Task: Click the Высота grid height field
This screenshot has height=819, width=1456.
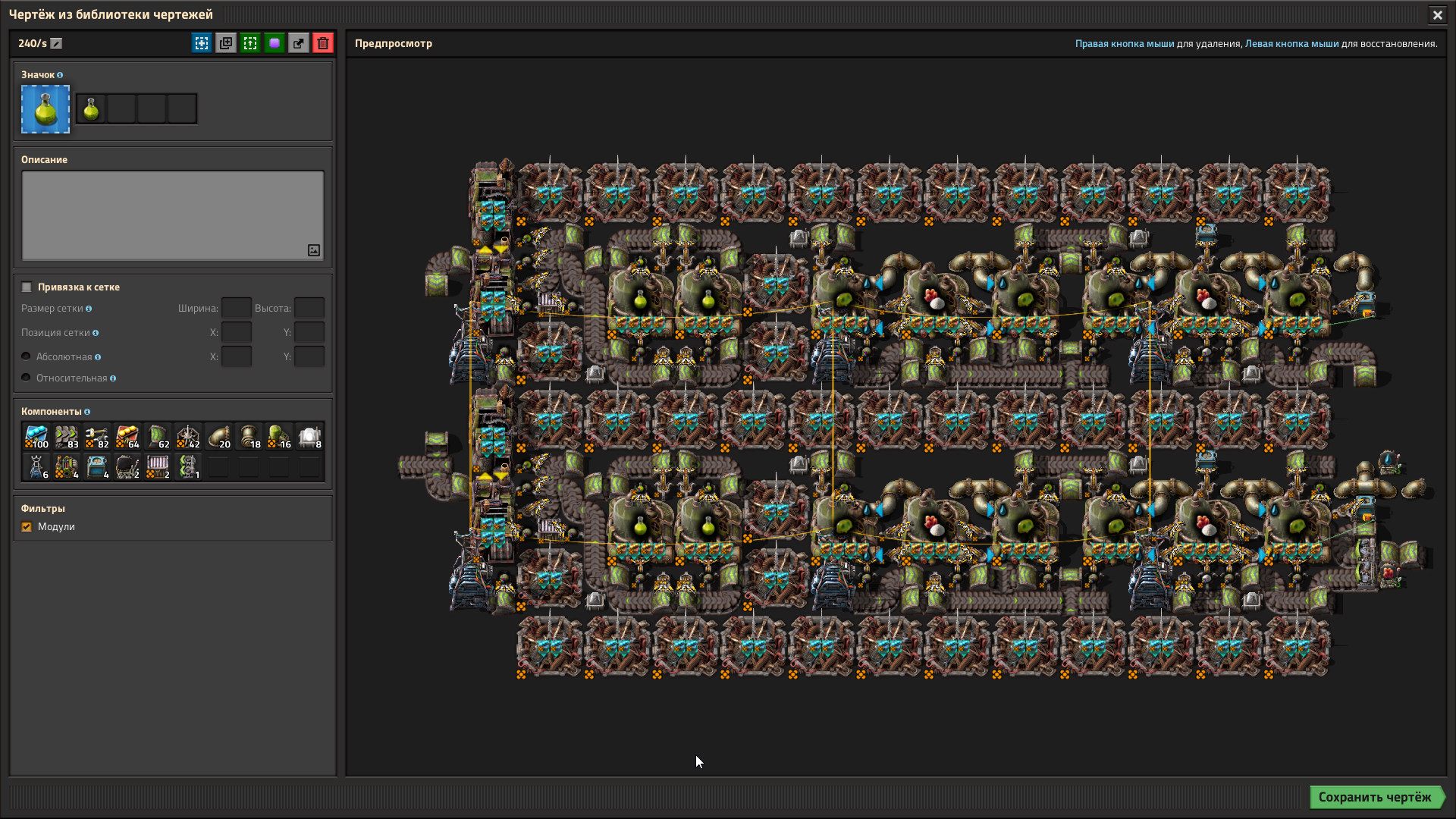Action: click(x=309, y=308)
